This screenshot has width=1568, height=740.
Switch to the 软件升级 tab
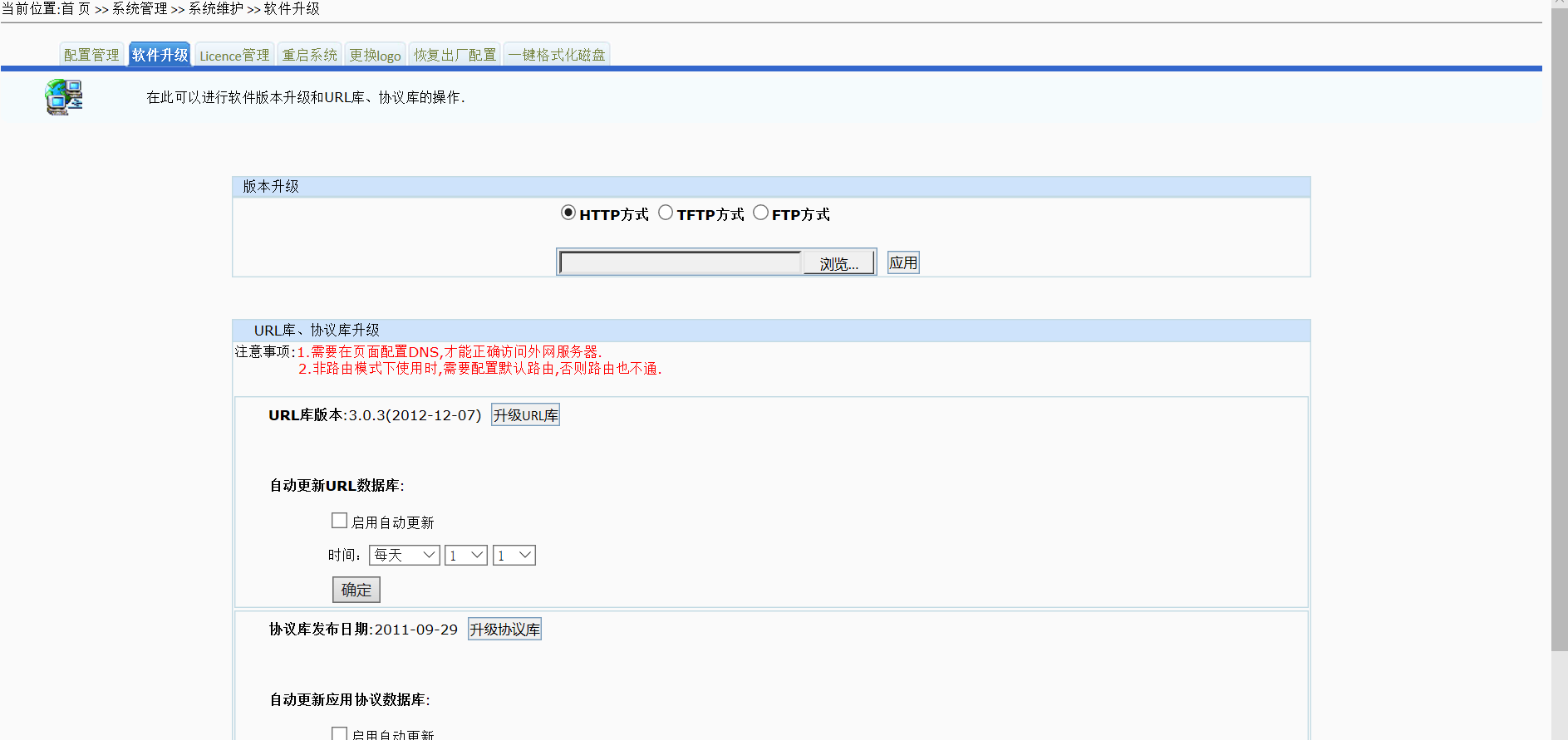point(160,55)
